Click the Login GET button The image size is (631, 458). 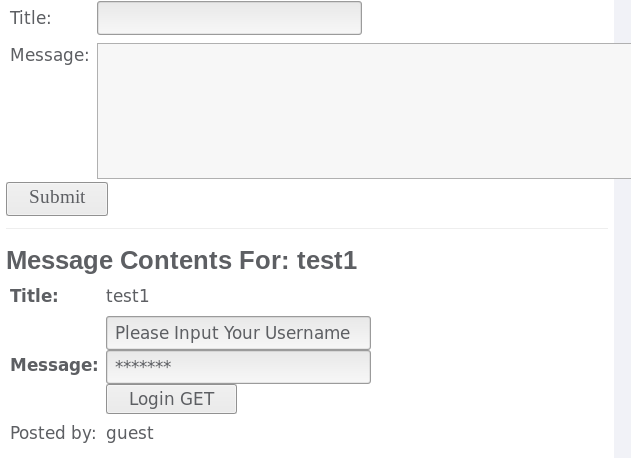[171, 399]
